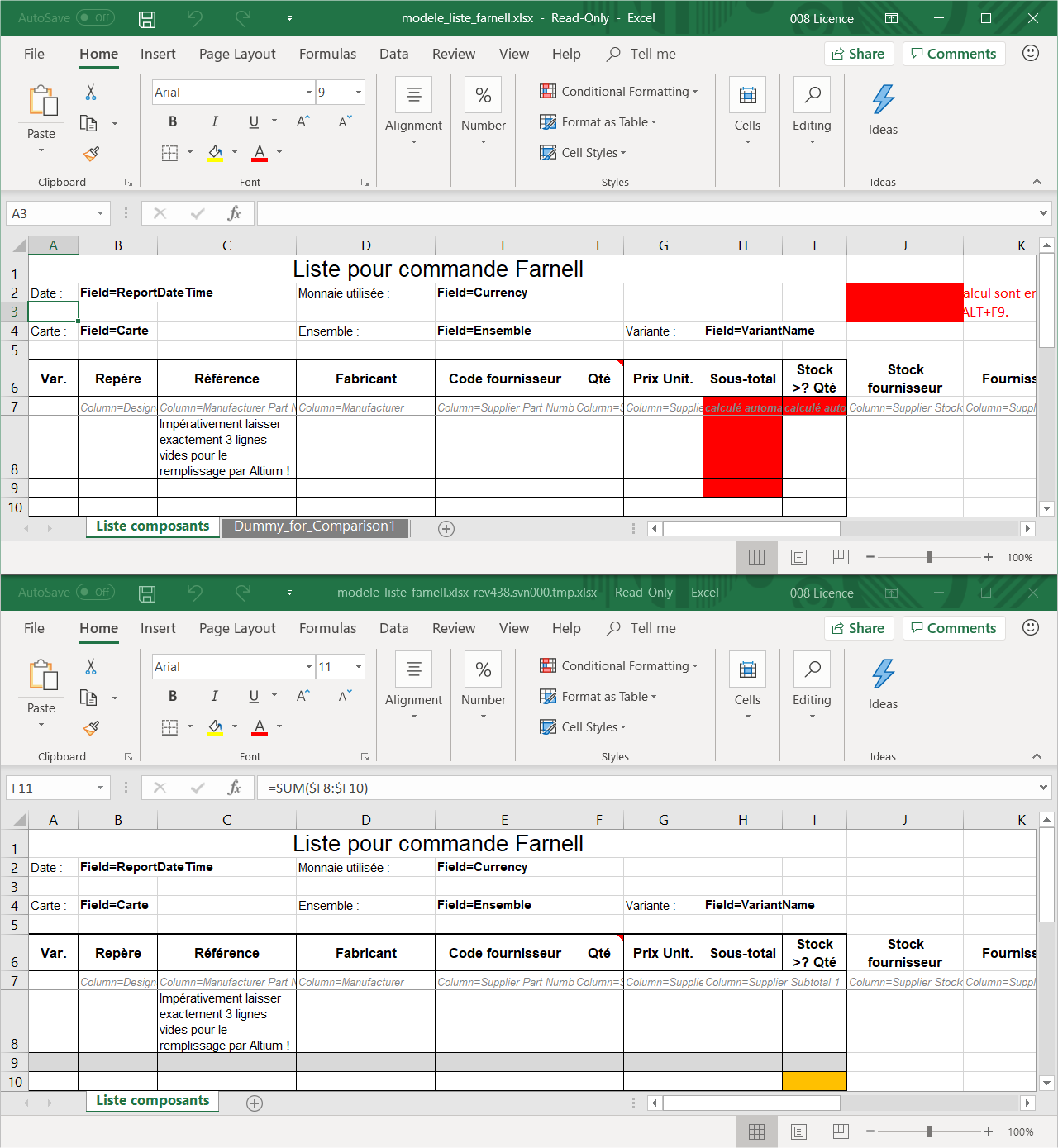Open the Formulas tab in upper window
Screen dimensions: 1058x1148
(327, 54)
